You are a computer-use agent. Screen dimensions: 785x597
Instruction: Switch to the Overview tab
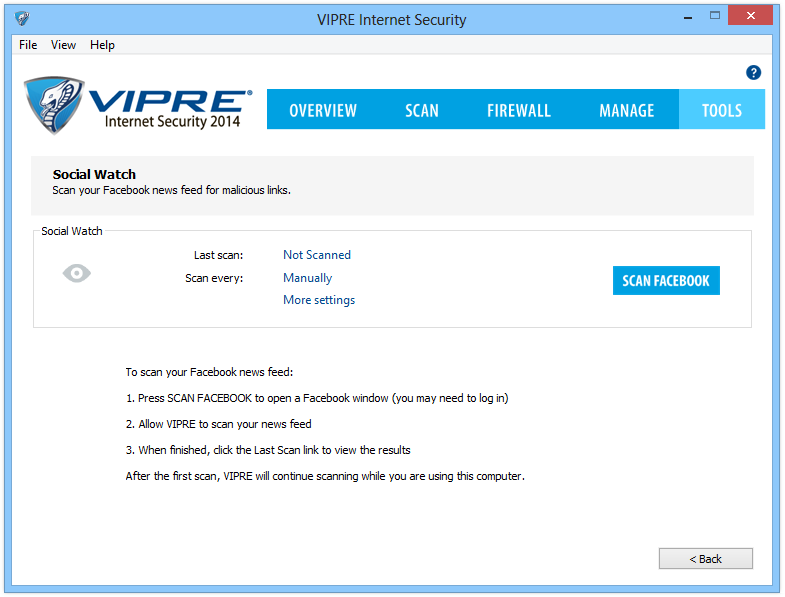click(x=323, y=110)
